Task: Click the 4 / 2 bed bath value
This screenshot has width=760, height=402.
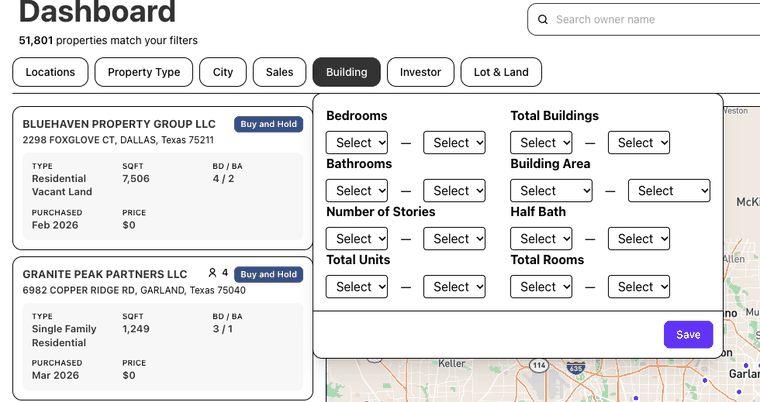Action: pyautogui.click(x=223, y=178)
